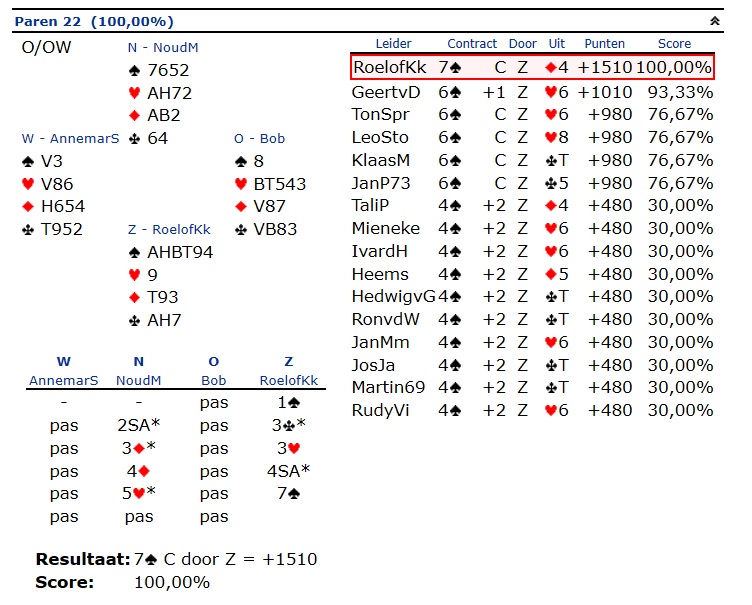Collapse the Paren 22 section chevron

pyautogui.click(x=715, y=21)
